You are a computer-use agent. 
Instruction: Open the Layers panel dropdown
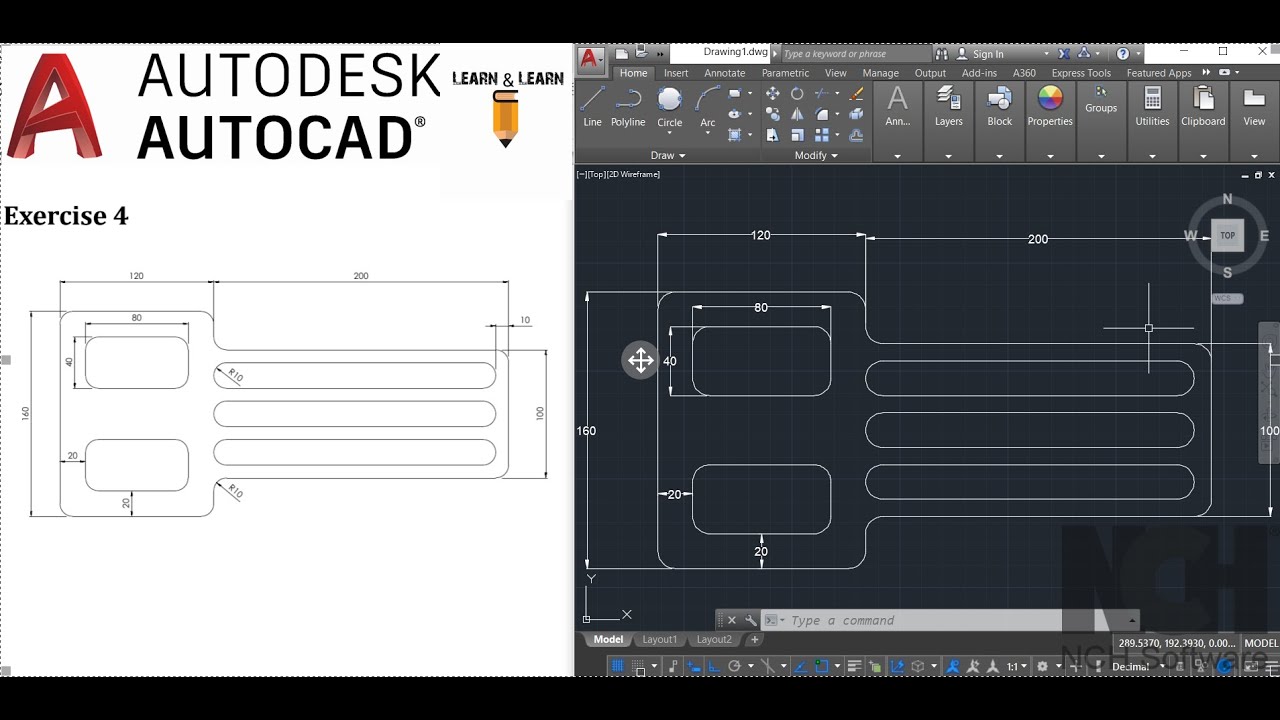948,156
